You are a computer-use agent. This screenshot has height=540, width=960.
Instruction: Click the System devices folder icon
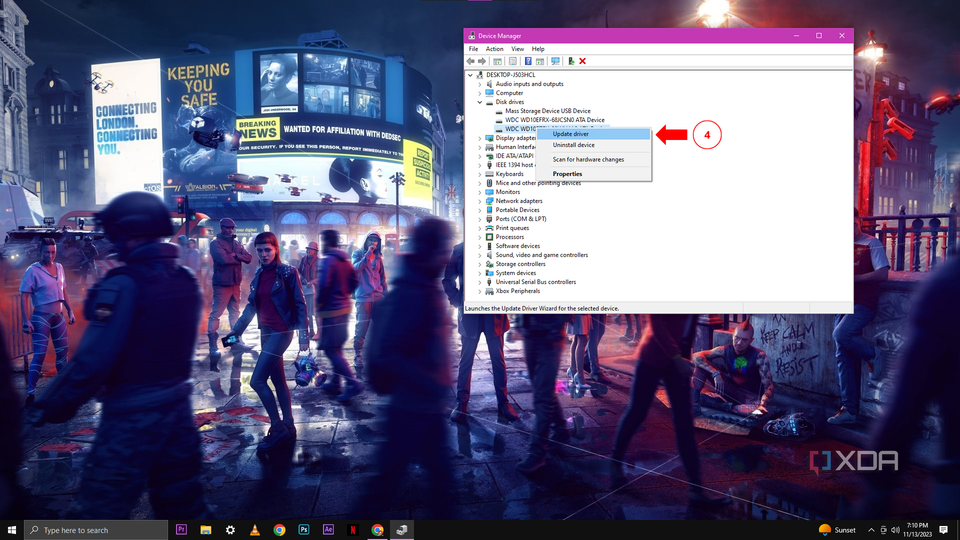click(489, 273)
